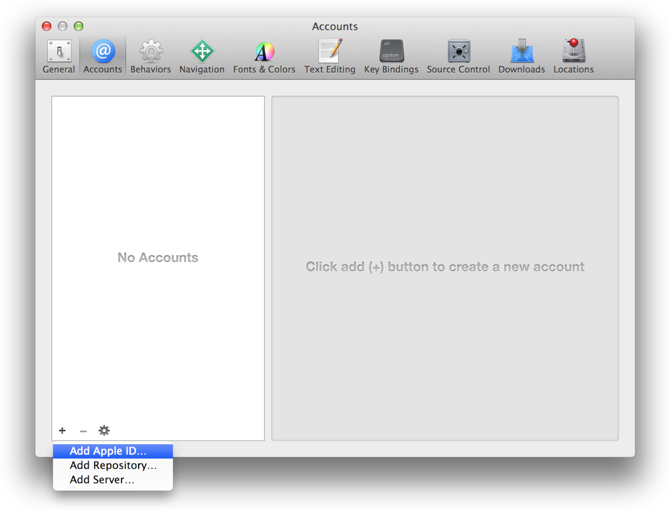670x510 pixels.
Task: Click the add (+) account button
Action: point(62,430)
